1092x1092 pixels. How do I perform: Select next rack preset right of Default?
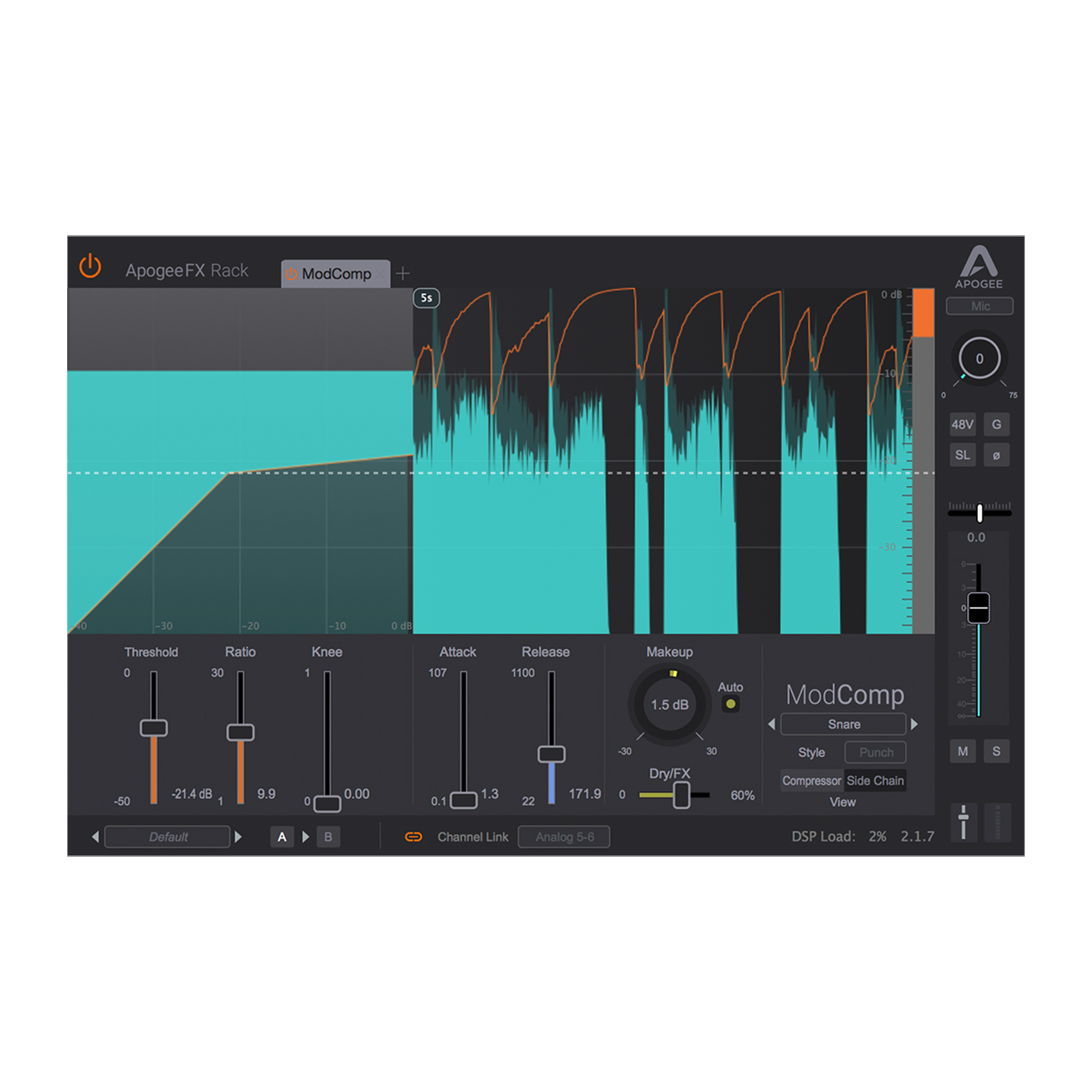point(239,837)
